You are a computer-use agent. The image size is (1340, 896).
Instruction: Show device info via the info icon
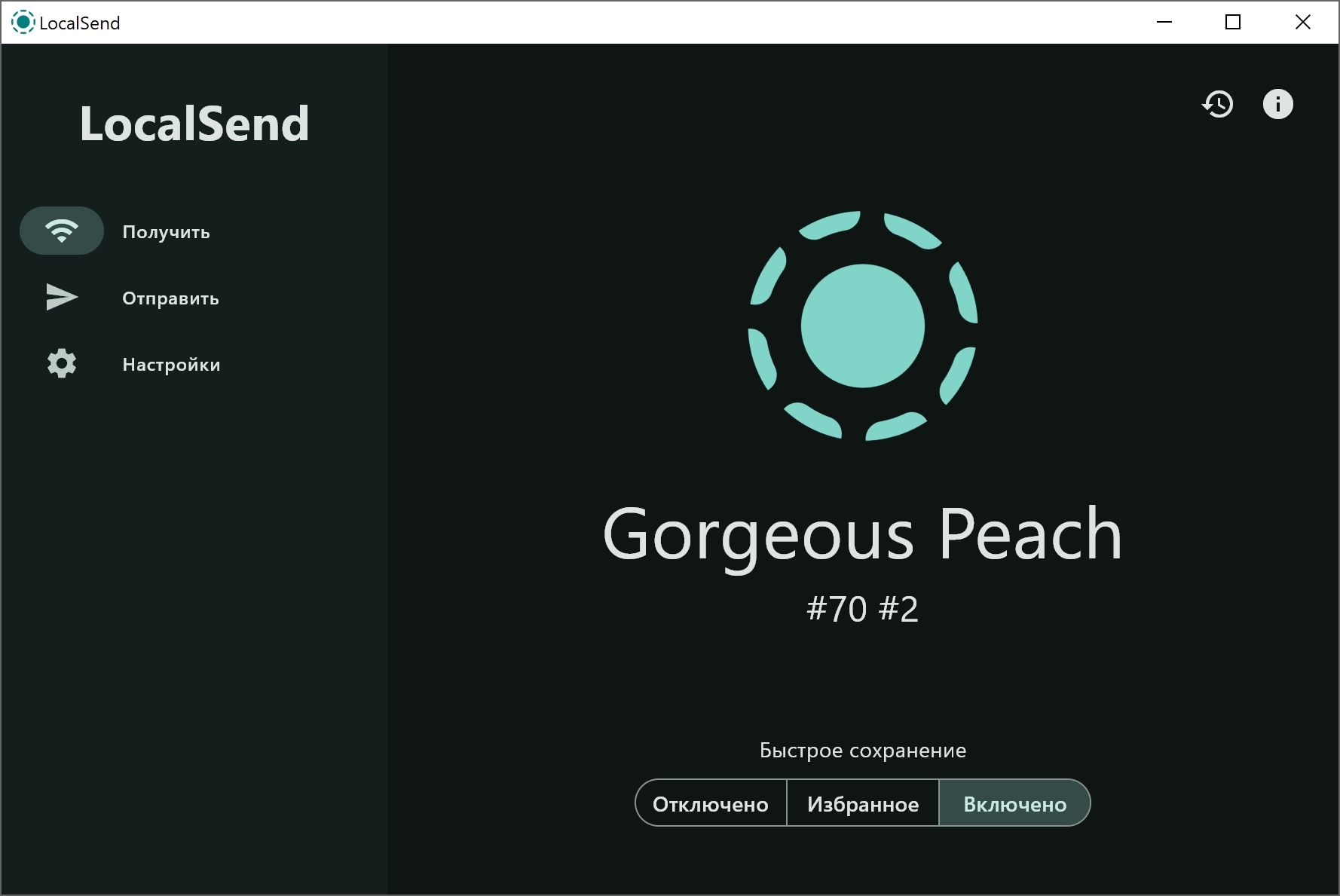click(1278, 104)
